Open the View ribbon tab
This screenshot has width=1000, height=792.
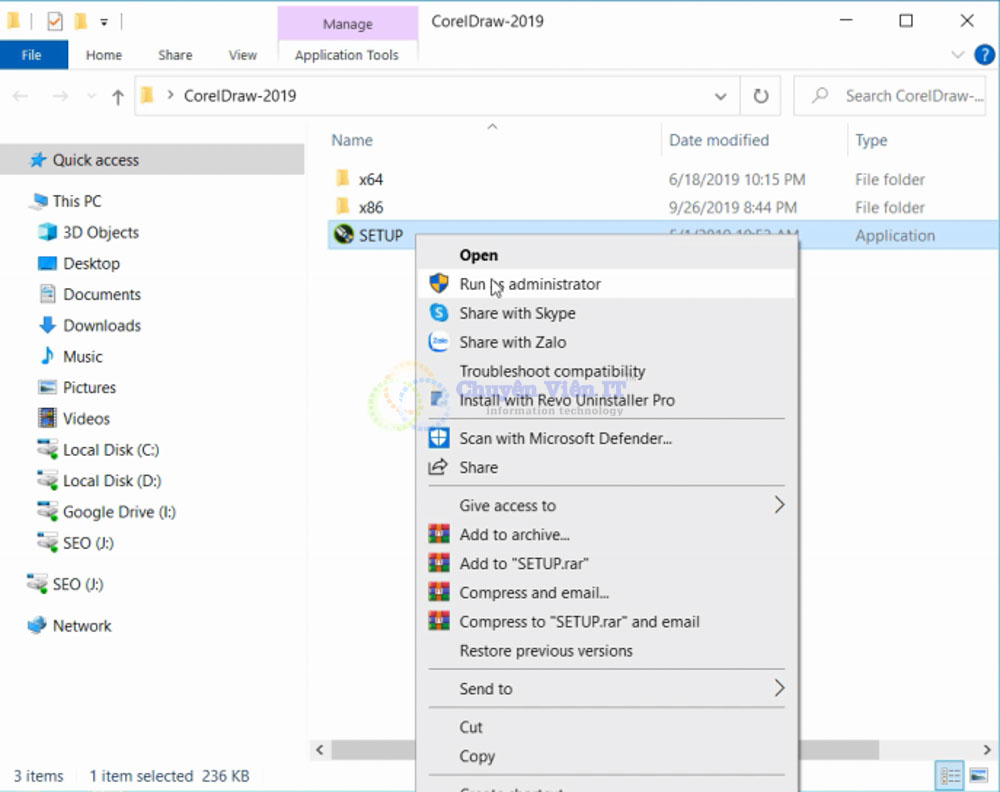coord(242,55)
